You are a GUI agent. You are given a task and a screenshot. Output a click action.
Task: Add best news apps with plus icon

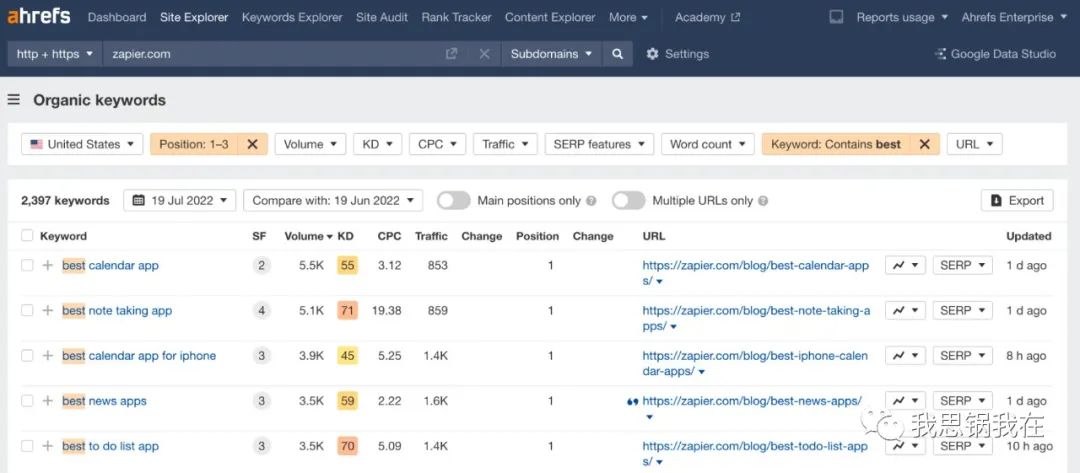(x=48, y=401)
